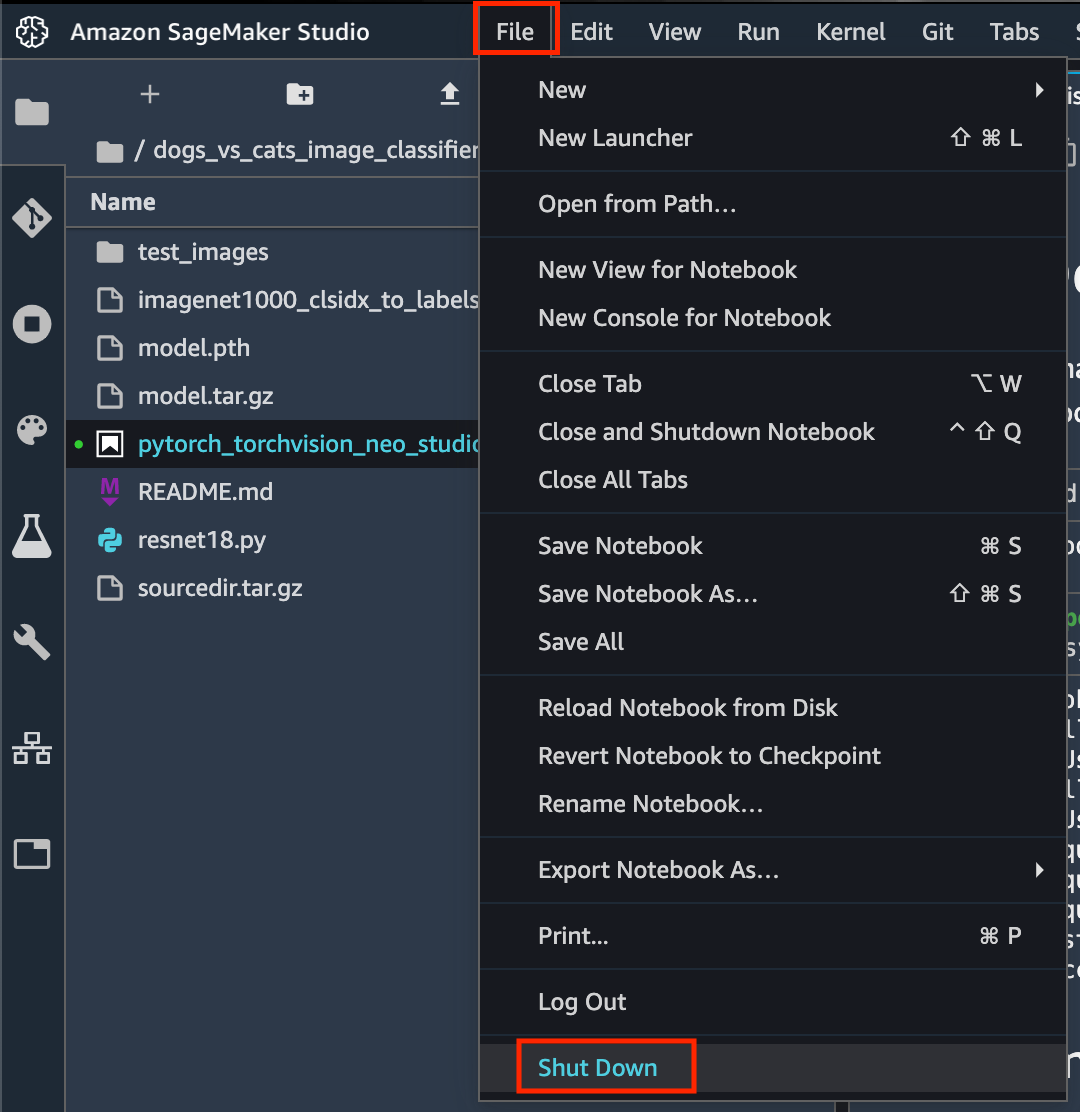Image resolution: width=1080 pixels, height=1112 pixels.
Task: Sort files by the Name column header
Action: point(123,202)
